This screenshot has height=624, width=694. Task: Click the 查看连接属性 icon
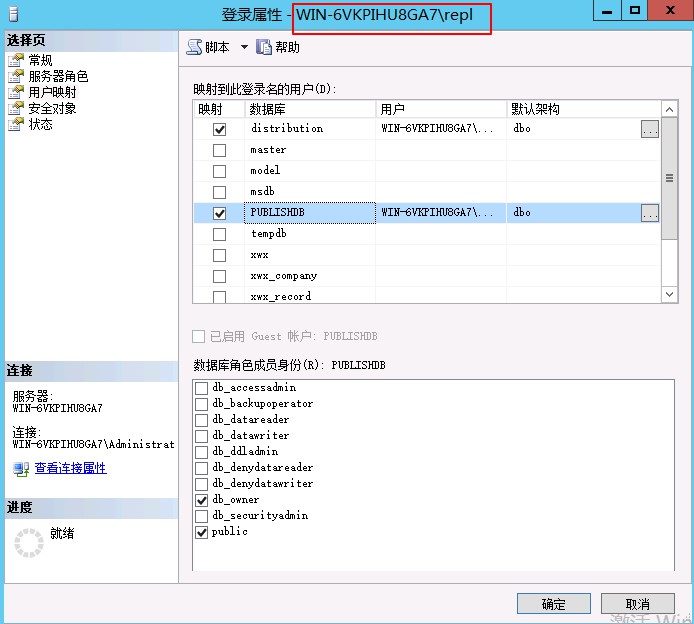click(21, 468)
